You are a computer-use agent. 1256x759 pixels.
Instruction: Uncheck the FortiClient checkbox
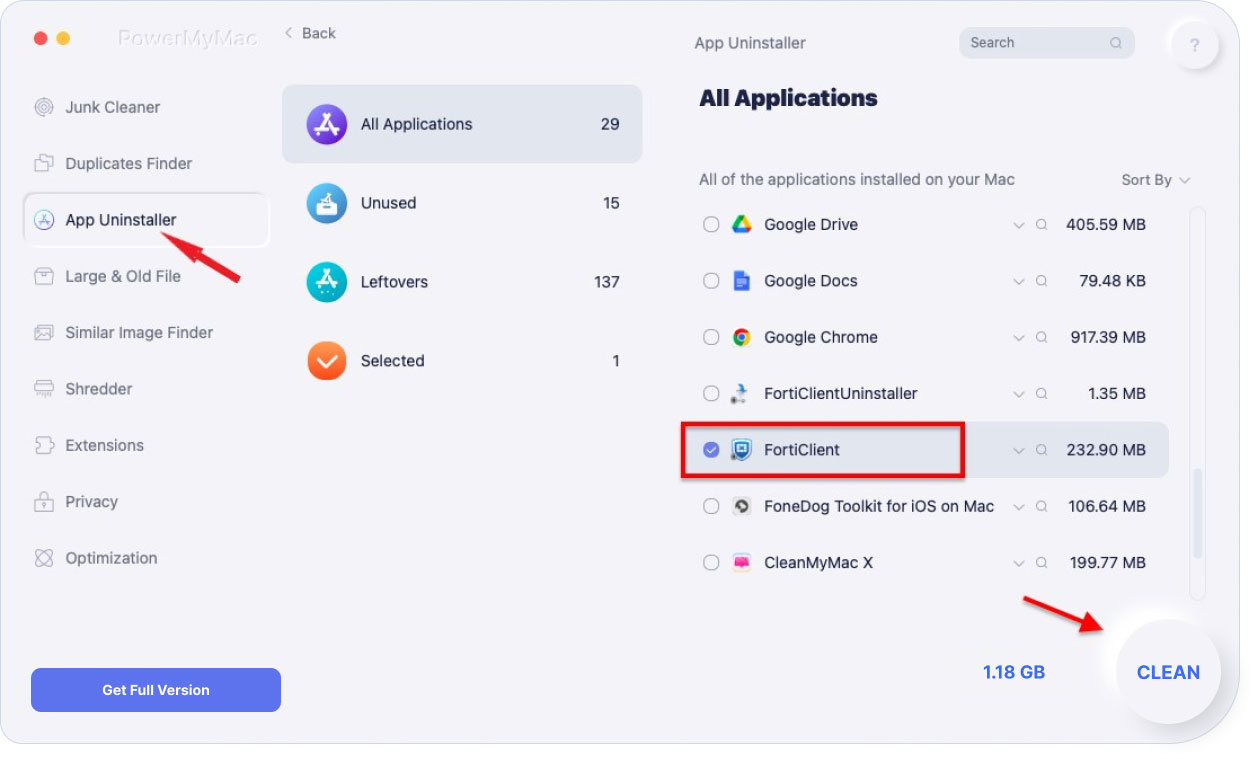(711, 450)
